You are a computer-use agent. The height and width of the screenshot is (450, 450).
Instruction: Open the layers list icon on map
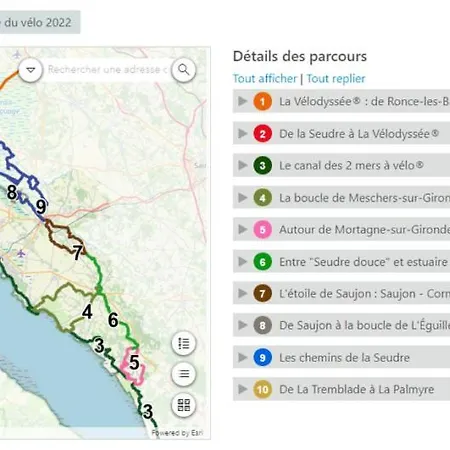pos(184,374)
